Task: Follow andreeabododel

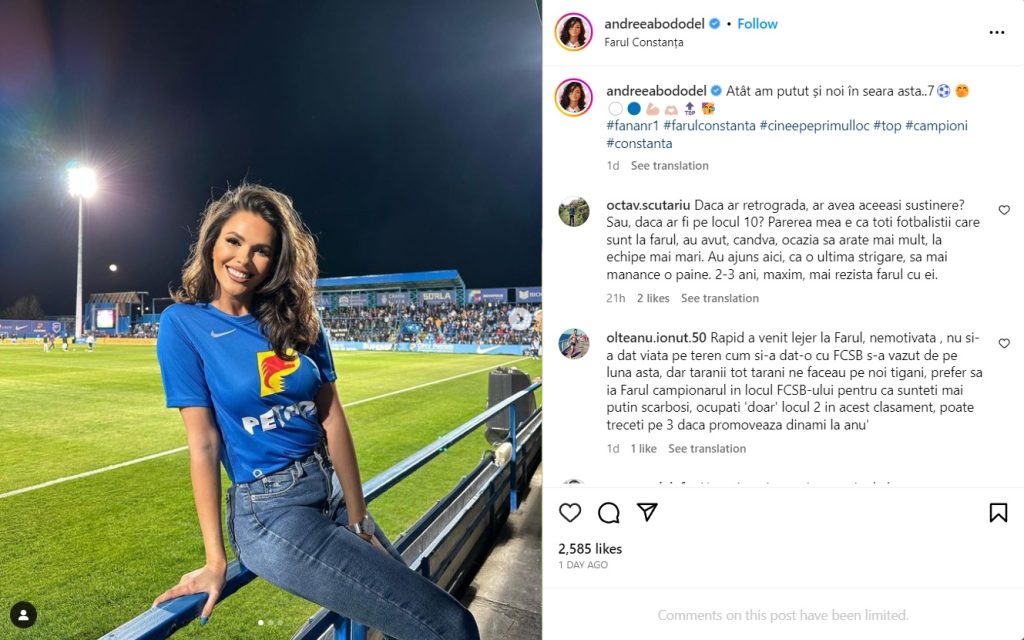Action: pos(757,24)
